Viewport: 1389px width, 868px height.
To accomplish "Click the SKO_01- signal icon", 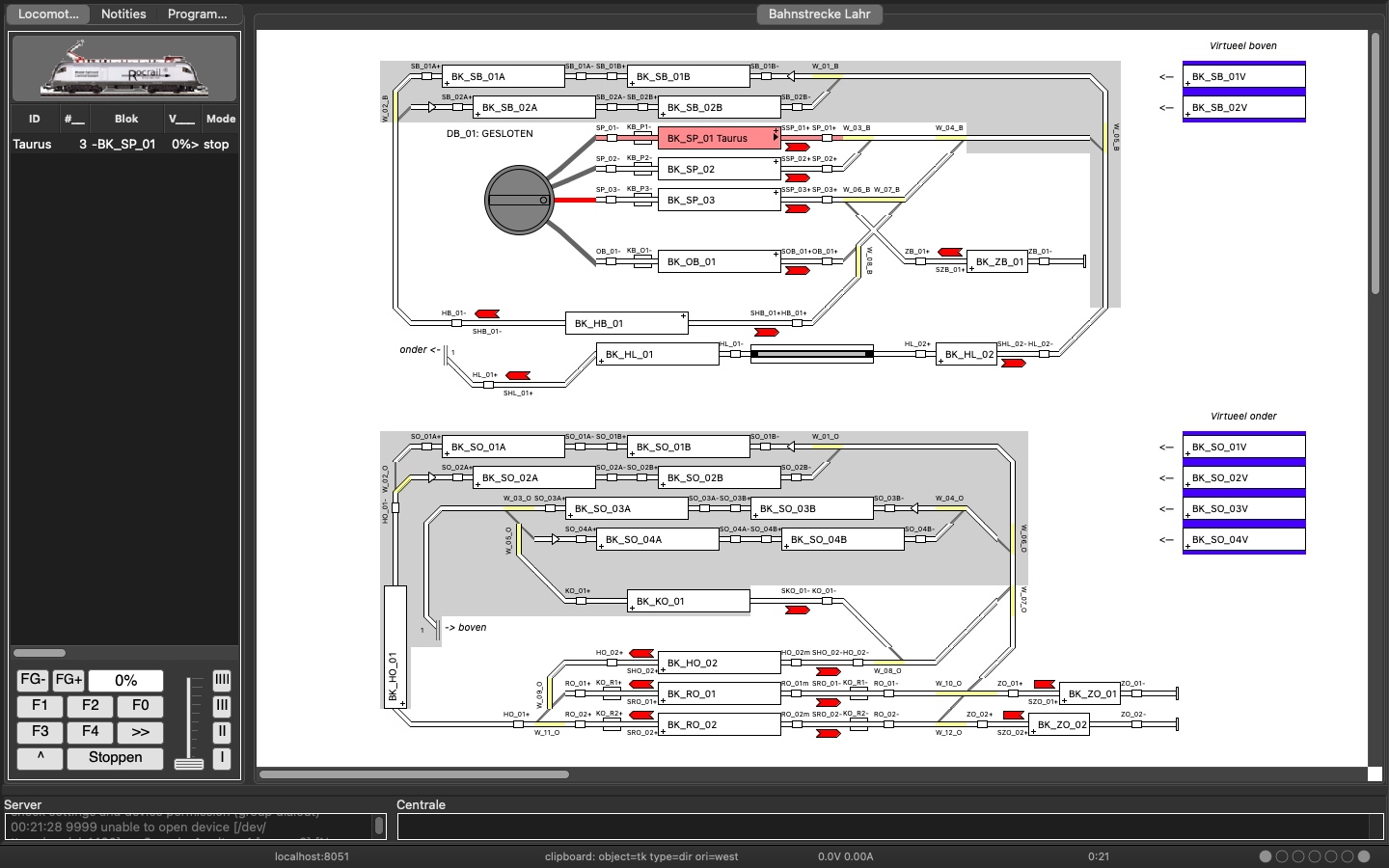I will point(798,610).
